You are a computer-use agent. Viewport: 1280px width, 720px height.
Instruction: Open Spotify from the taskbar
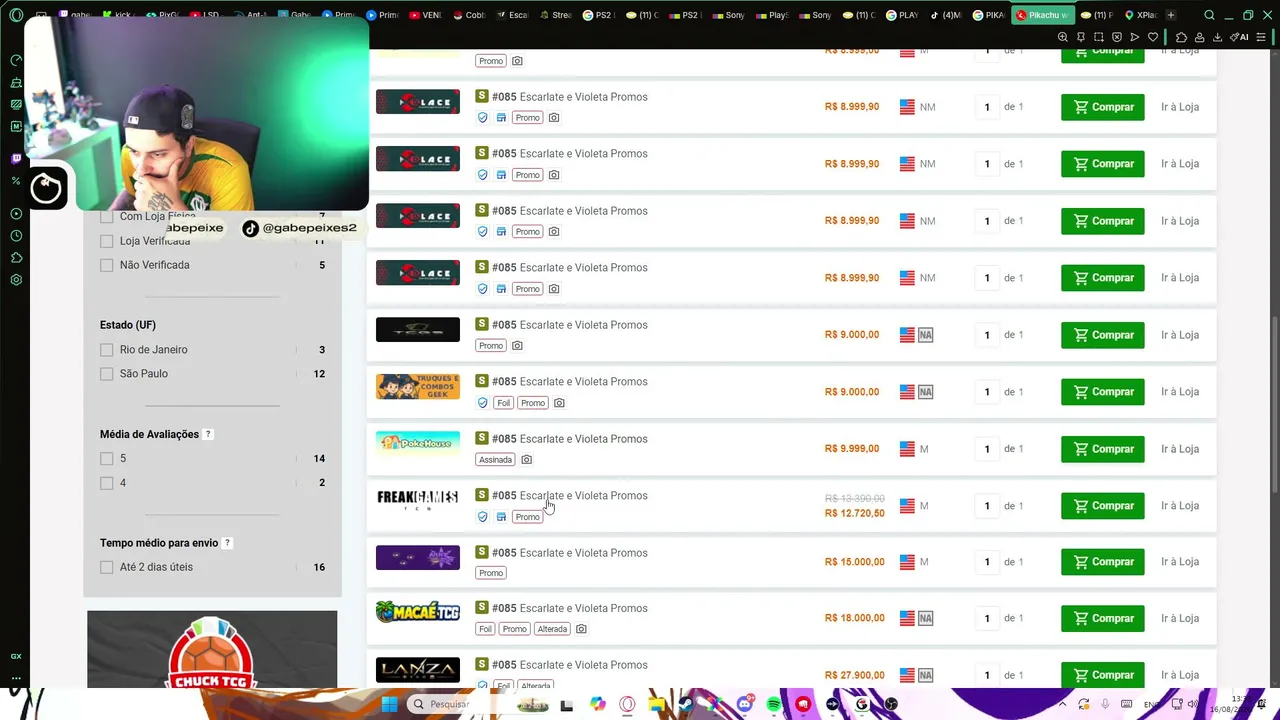point(774,704)
